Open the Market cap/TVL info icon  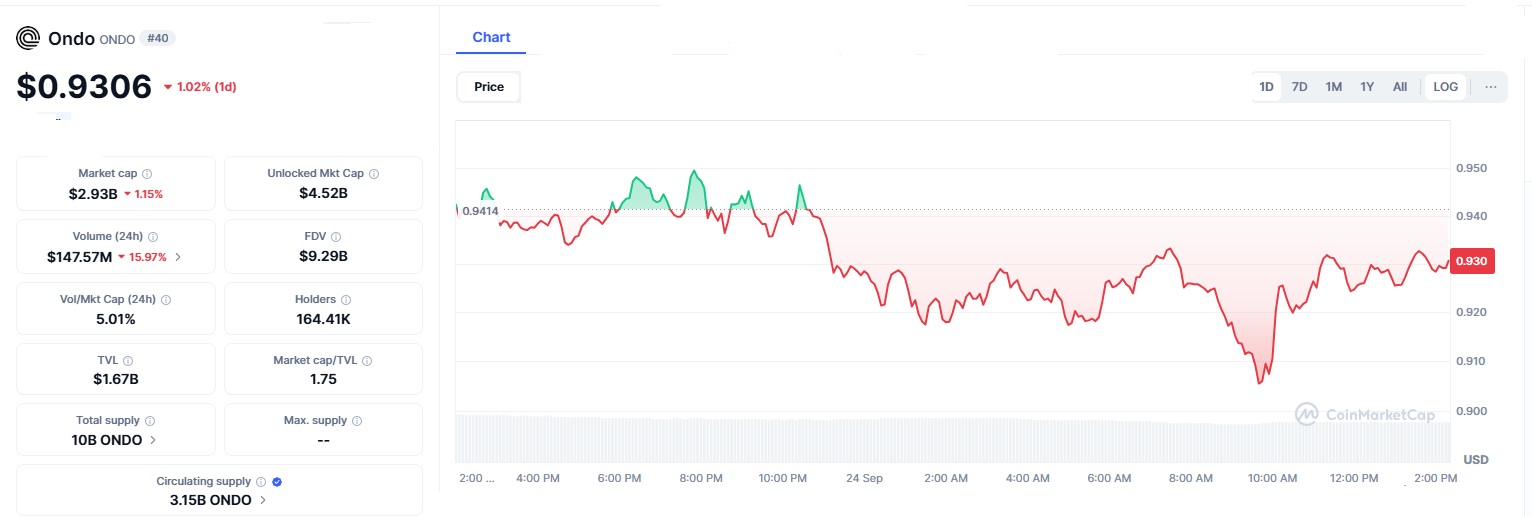pos(368,361)
